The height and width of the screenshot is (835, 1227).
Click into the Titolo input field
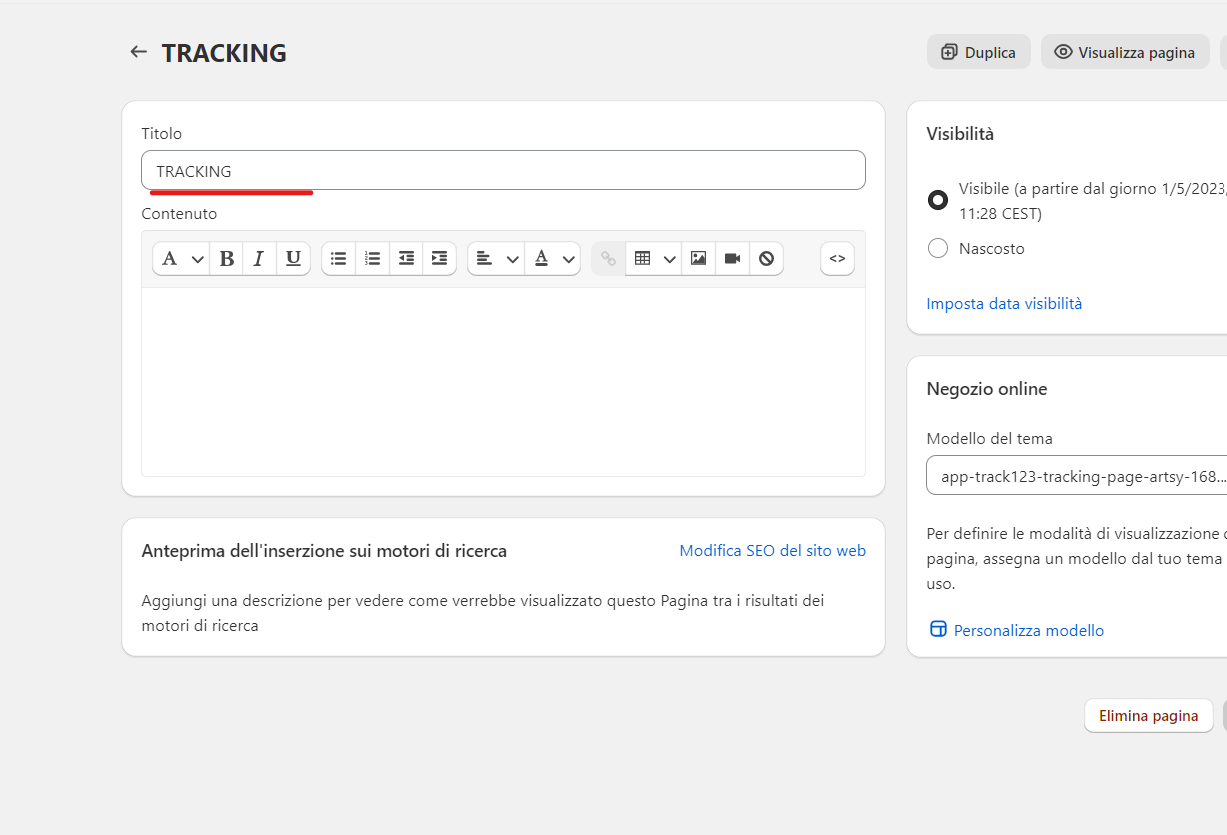[503, 171]
